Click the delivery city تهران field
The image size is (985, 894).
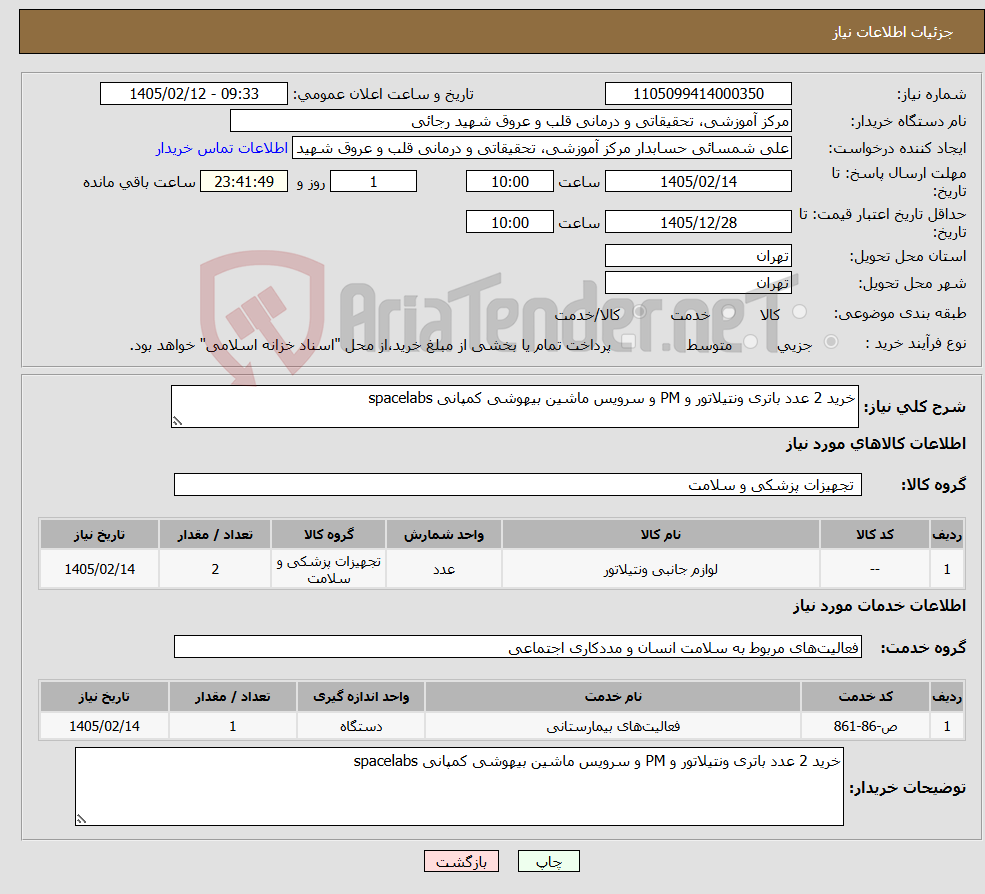click(698, 283)
